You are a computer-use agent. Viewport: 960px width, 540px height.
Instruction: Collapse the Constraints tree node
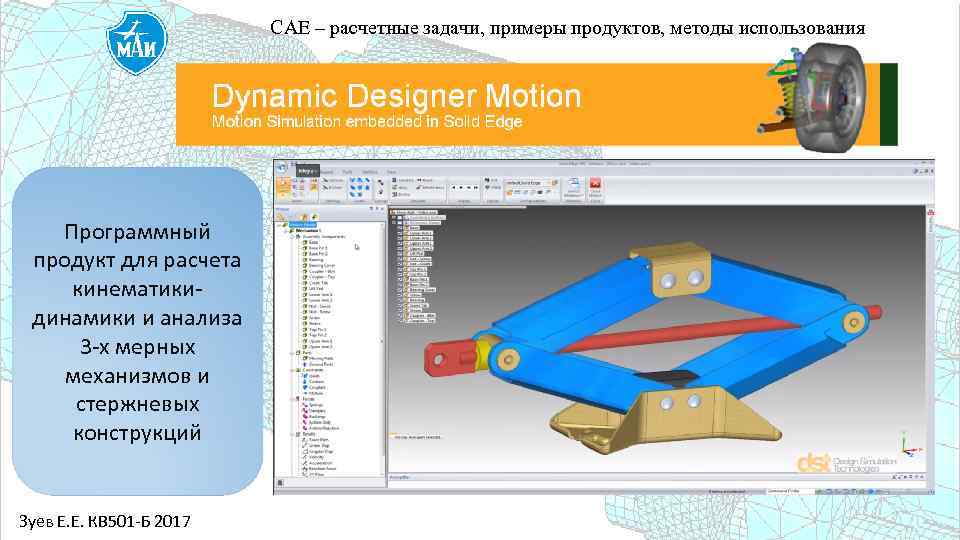pos(292,370)
